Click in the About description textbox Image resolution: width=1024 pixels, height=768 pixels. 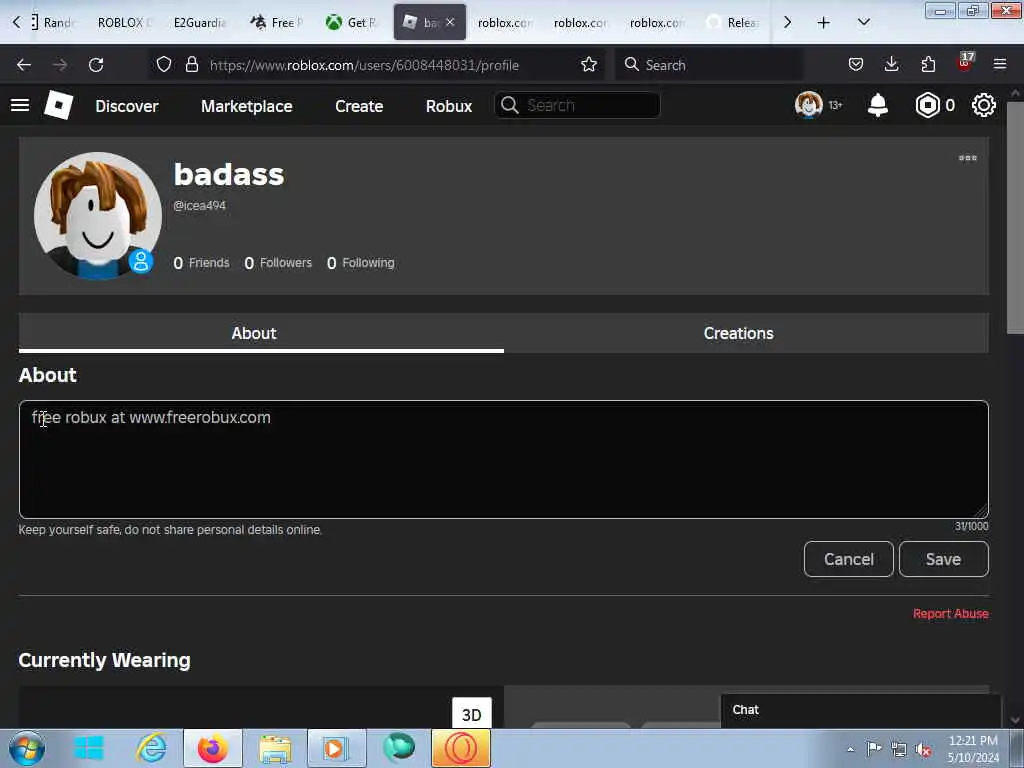(504, 459)
